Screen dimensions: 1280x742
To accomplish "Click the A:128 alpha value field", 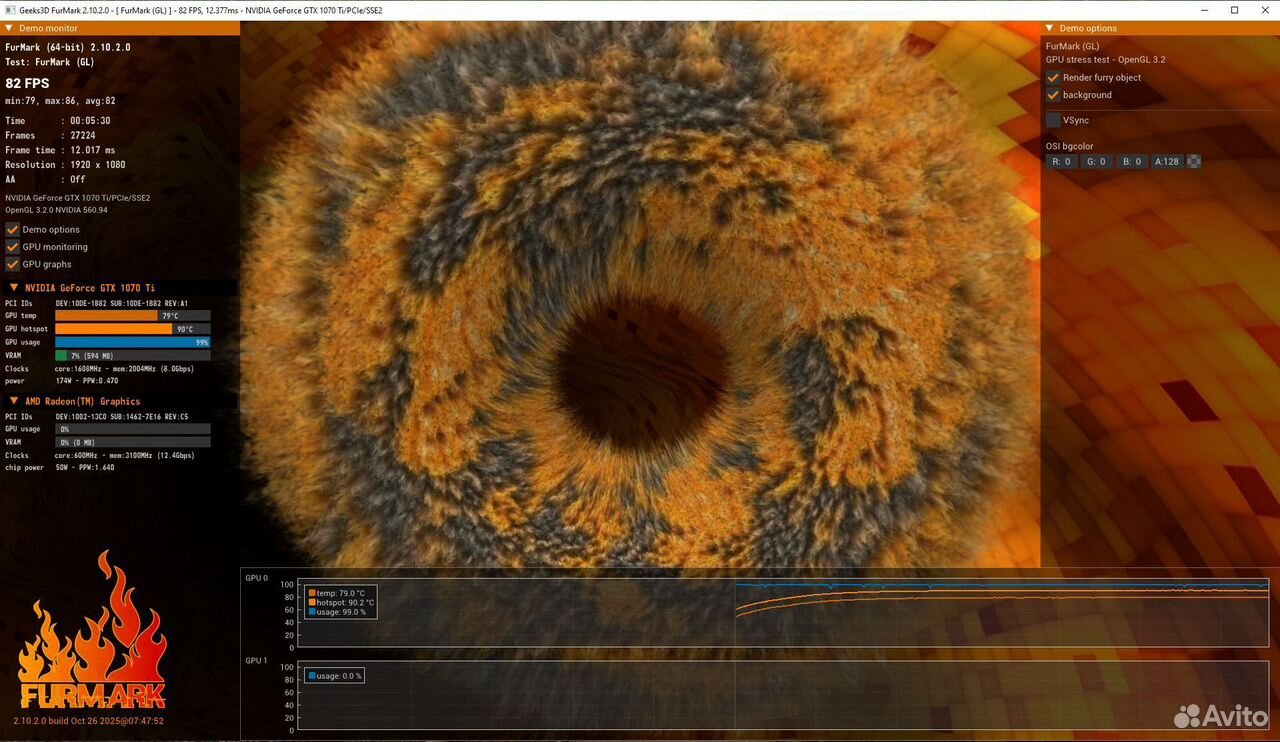I will coord(1167,161).
